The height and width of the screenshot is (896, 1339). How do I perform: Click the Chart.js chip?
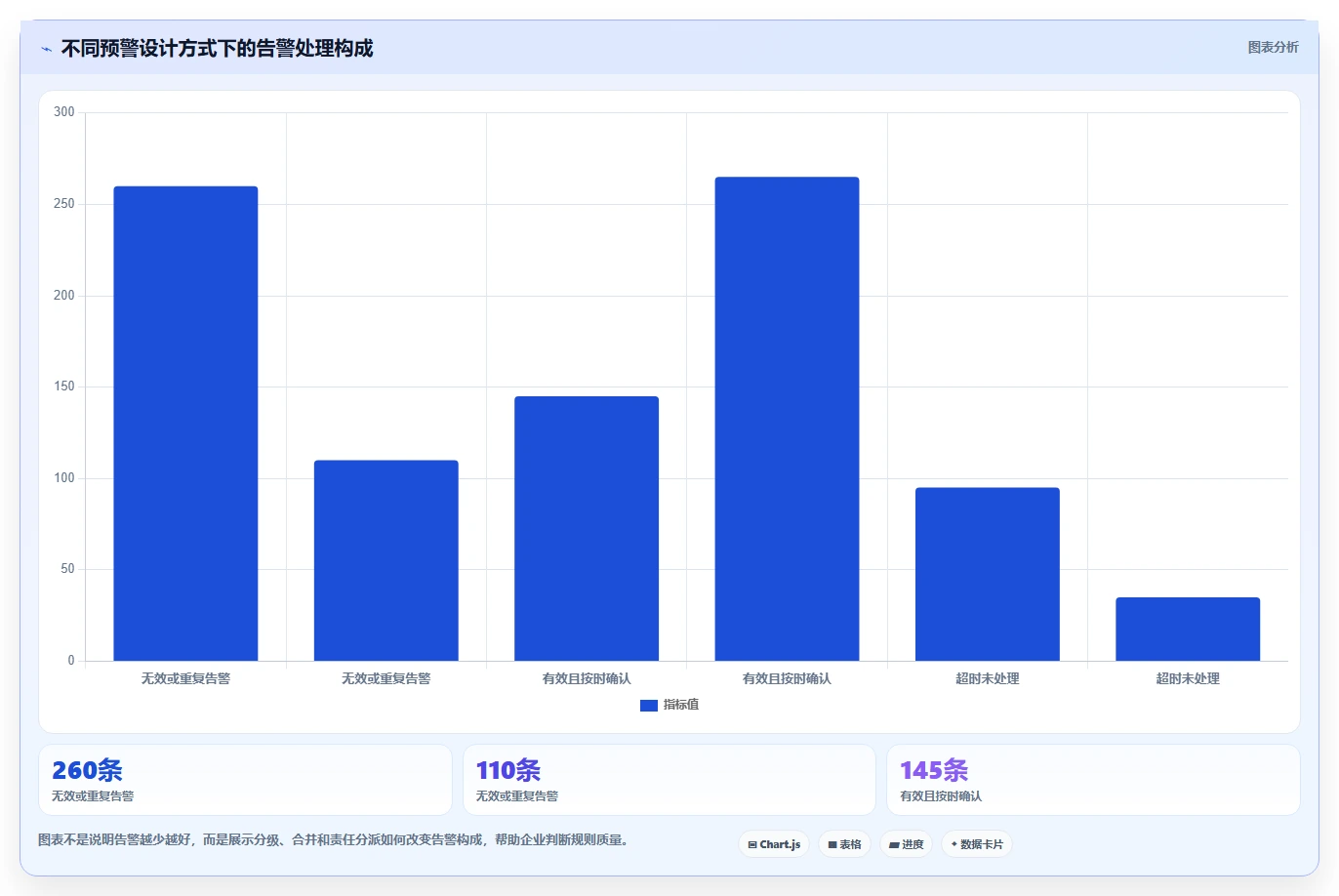tap(774, 844)
